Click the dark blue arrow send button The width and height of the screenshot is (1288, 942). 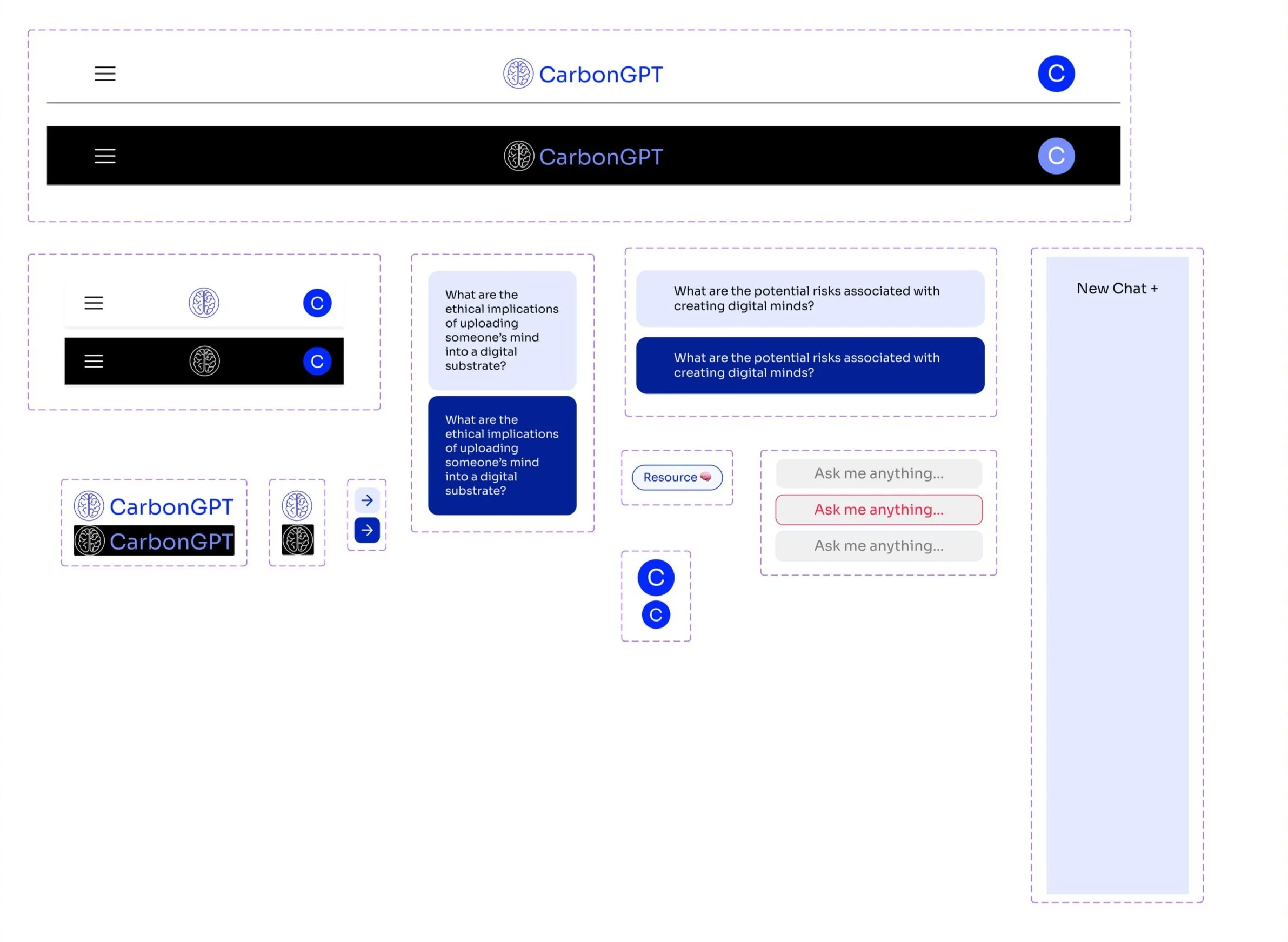(x=366, y=530)
